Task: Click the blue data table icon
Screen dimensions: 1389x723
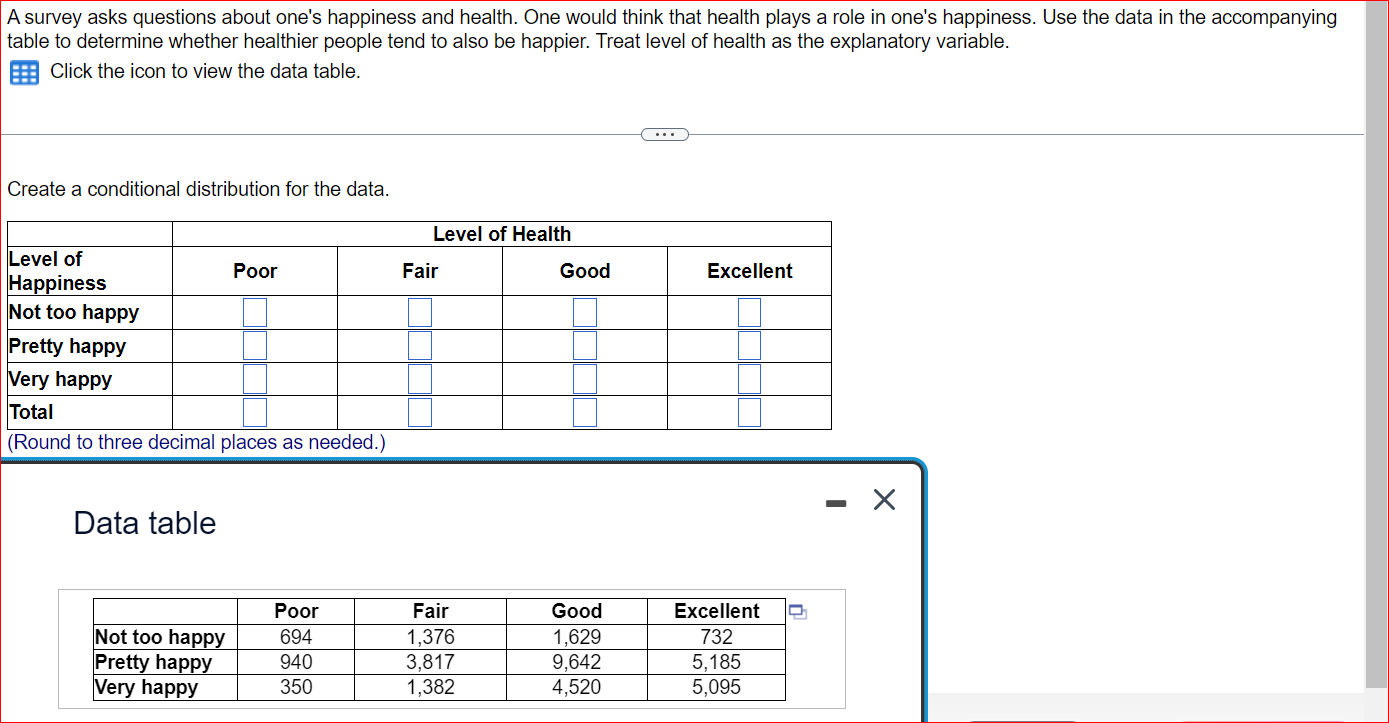Action: click(x=23, y=72)
